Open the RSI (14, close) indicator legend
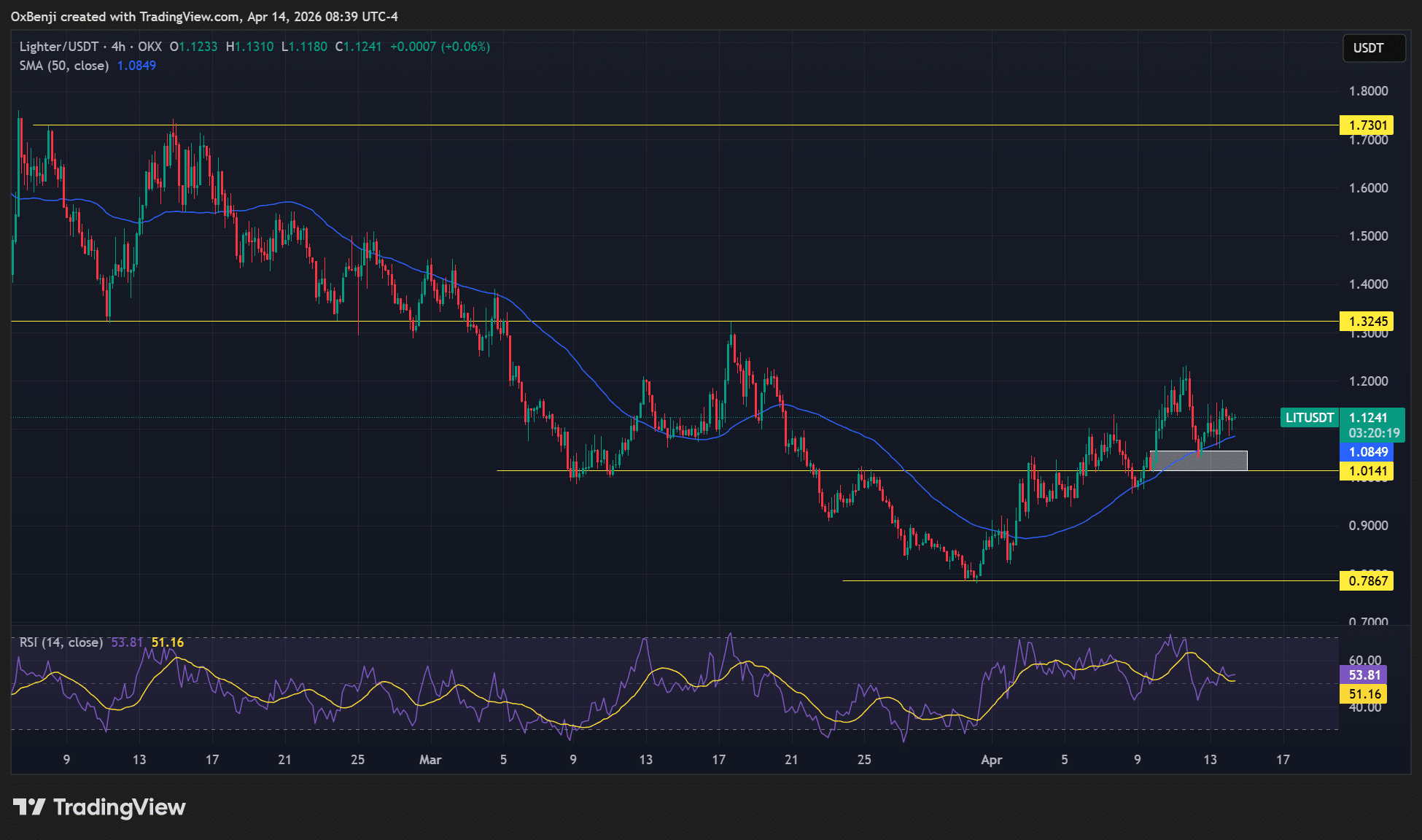 tap(61, 642)
